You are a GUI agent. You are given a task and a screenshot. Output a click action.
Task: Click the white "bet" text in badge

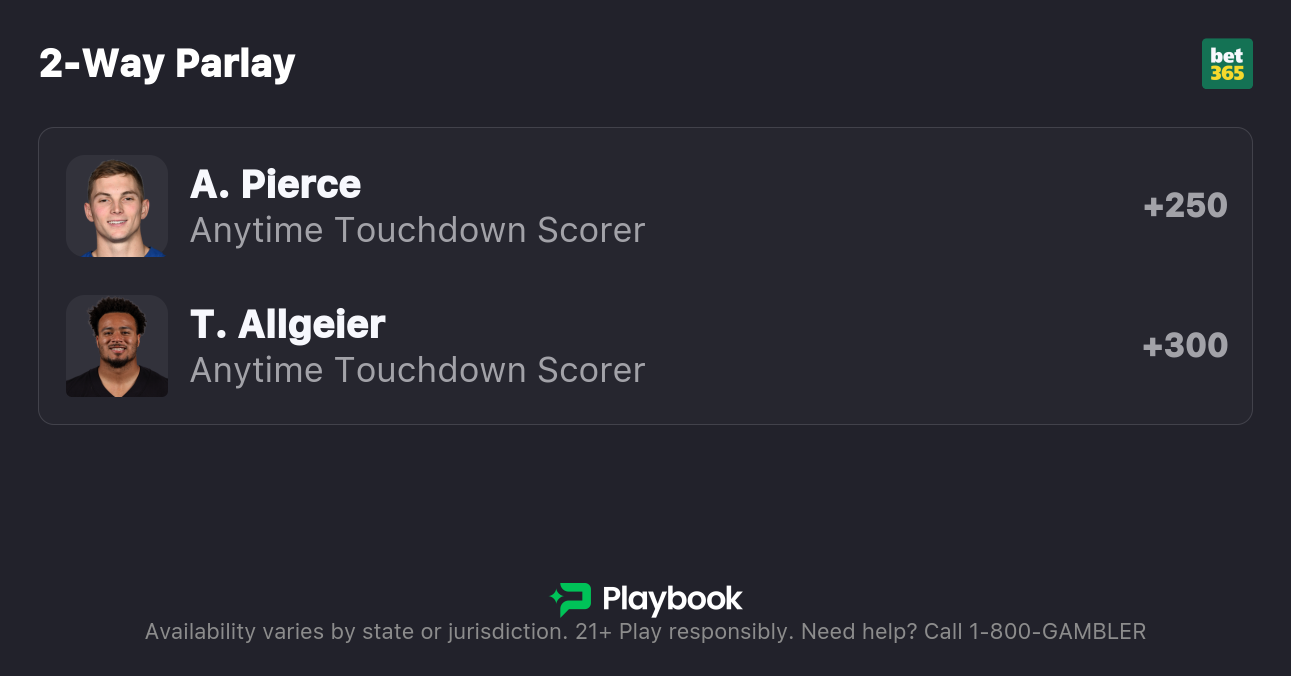tap(1227, 56)
